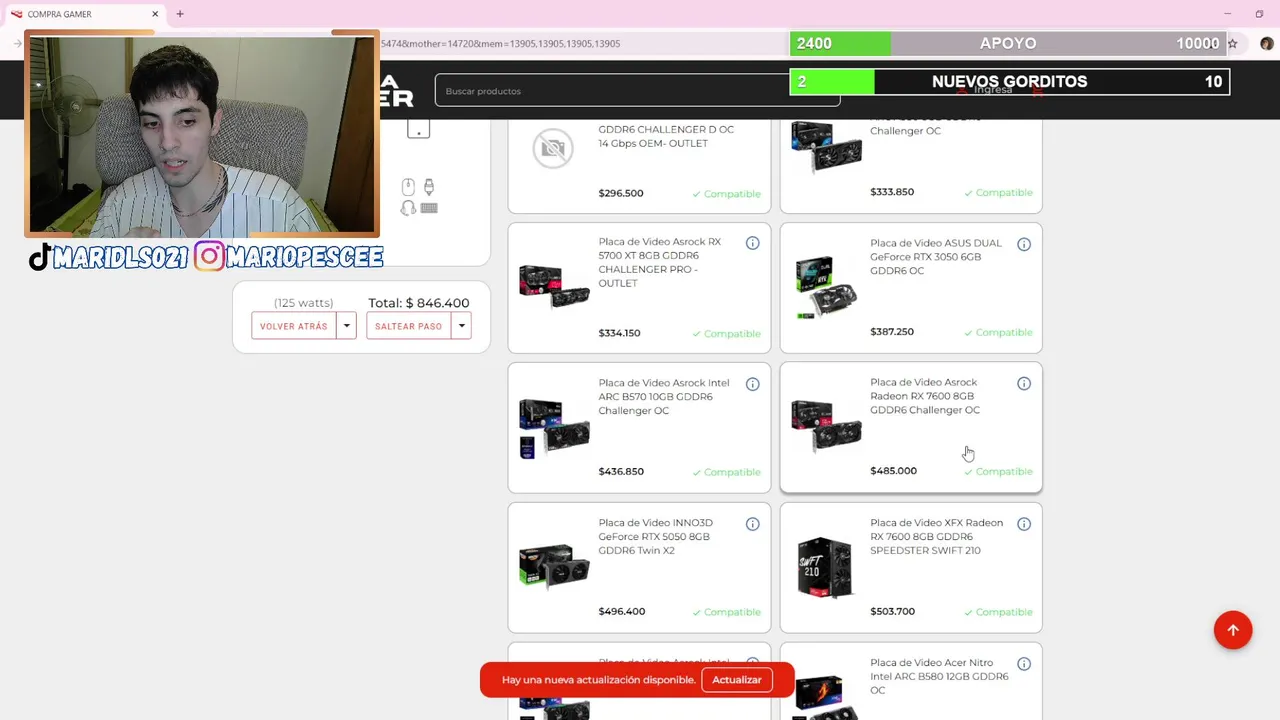Viewport: 1280px width, 720px height.
Task: Click the $333.850 price
Action: 892,192
